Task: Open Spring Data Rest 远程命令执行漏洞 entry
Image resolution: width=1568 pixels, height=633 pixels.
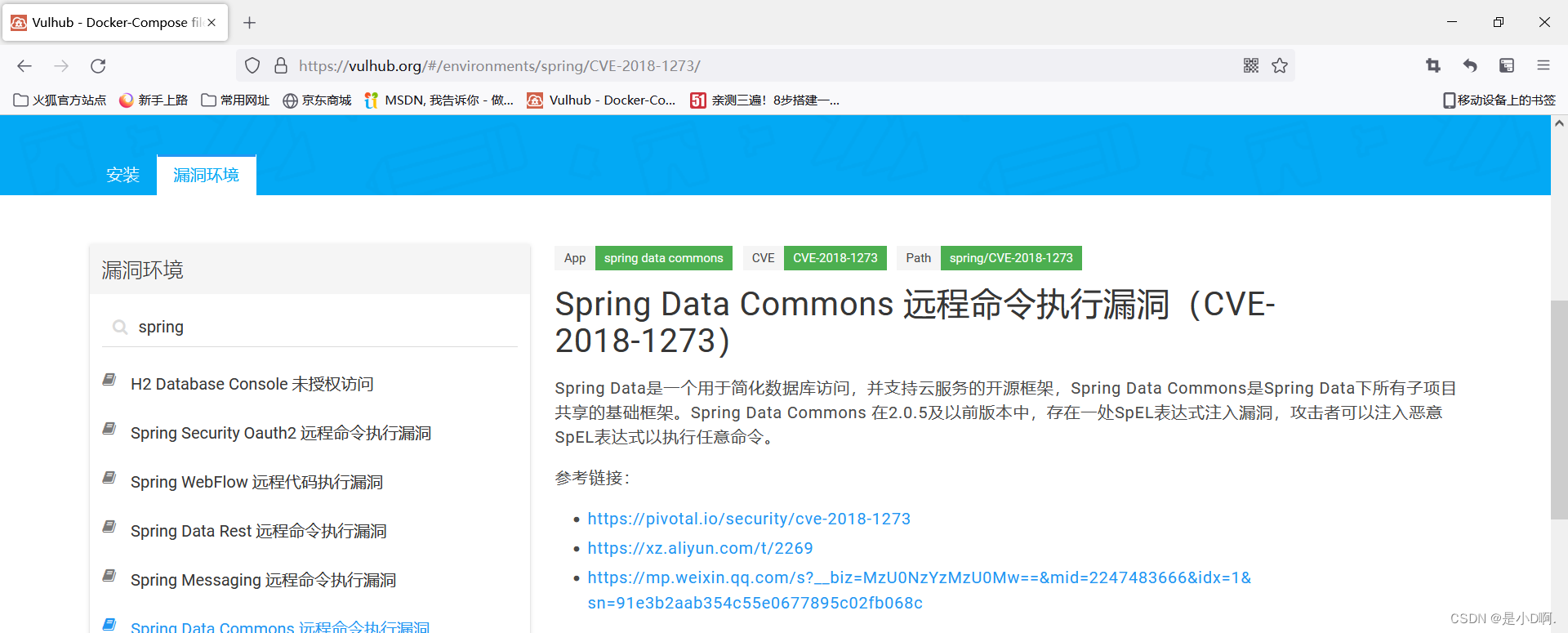Action: tap(258, 531)
